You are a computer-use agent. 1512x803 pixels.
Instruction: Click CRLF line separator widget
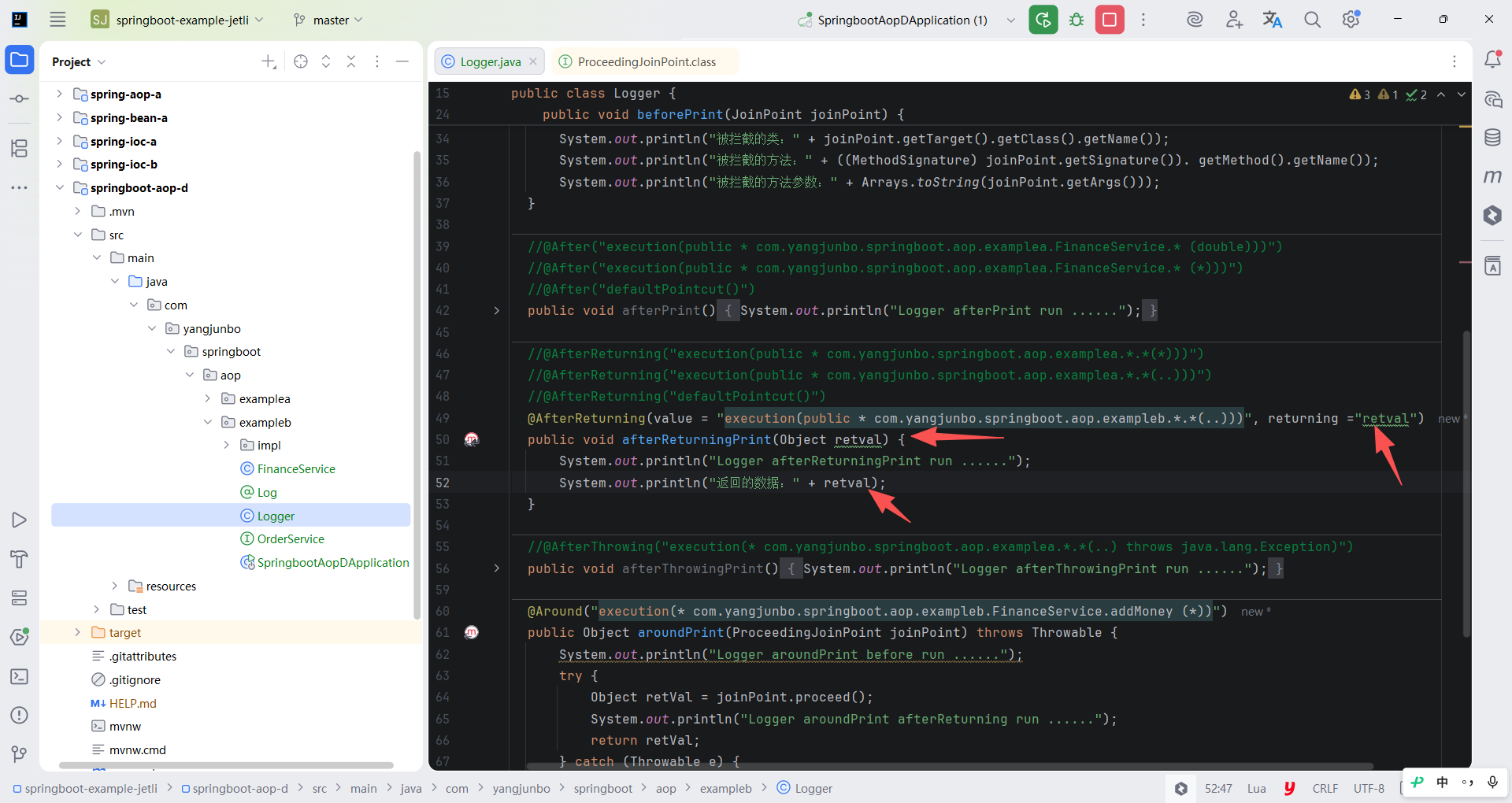pos(1325,788)
